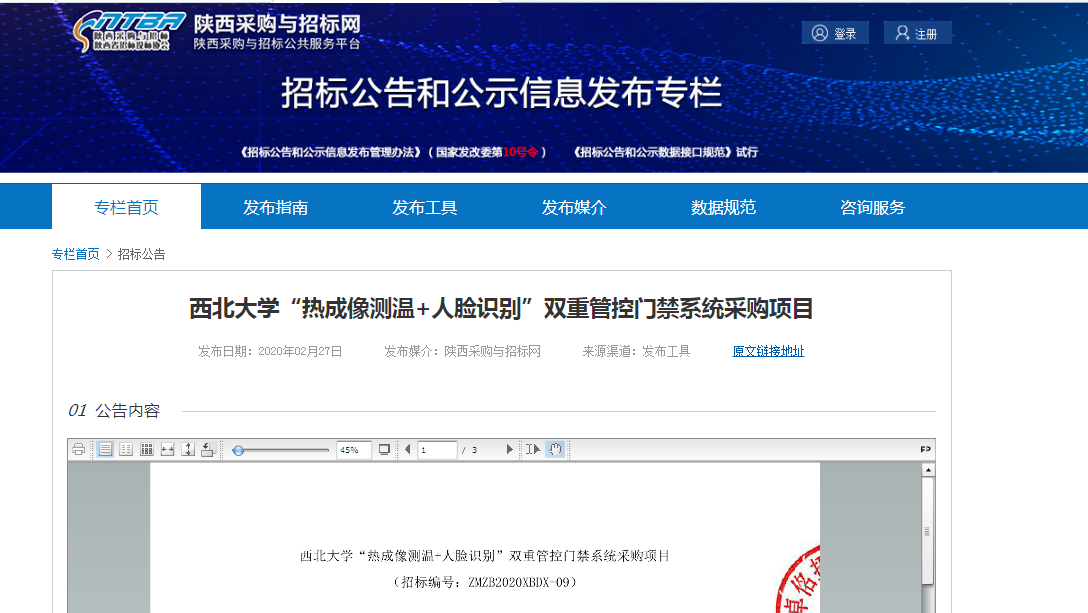Switch to two-column page layout icon
The height and width of the screenshot is (613, 1088).
pyautogui.click(x=126, y=450)
